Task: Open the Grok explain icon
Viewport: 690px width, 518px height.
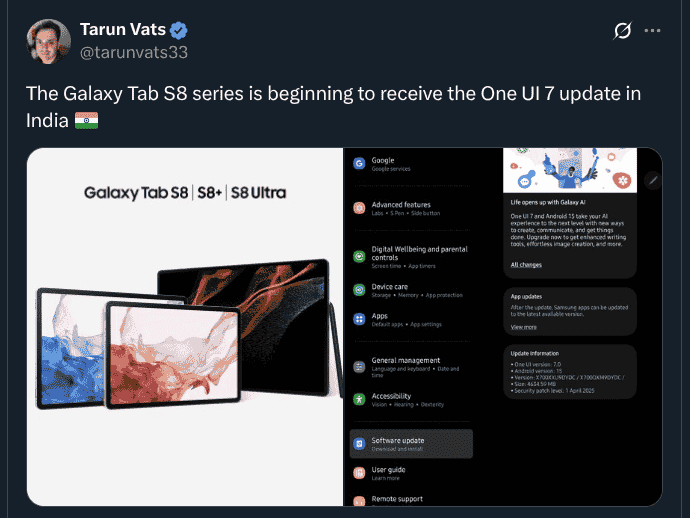Action: coord(622,31)
